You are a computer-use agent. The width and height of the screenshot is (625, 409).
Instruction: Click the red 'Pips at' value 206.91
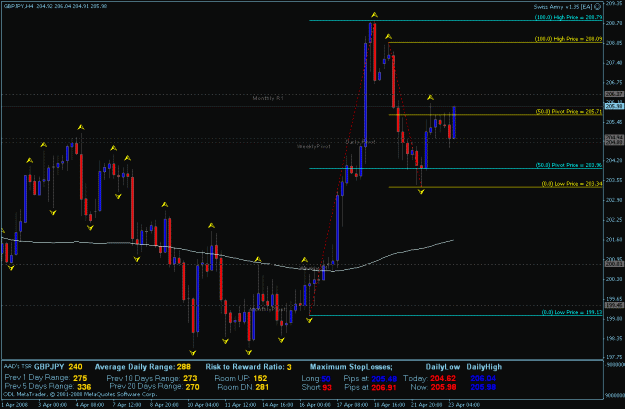tap(384, 387)
